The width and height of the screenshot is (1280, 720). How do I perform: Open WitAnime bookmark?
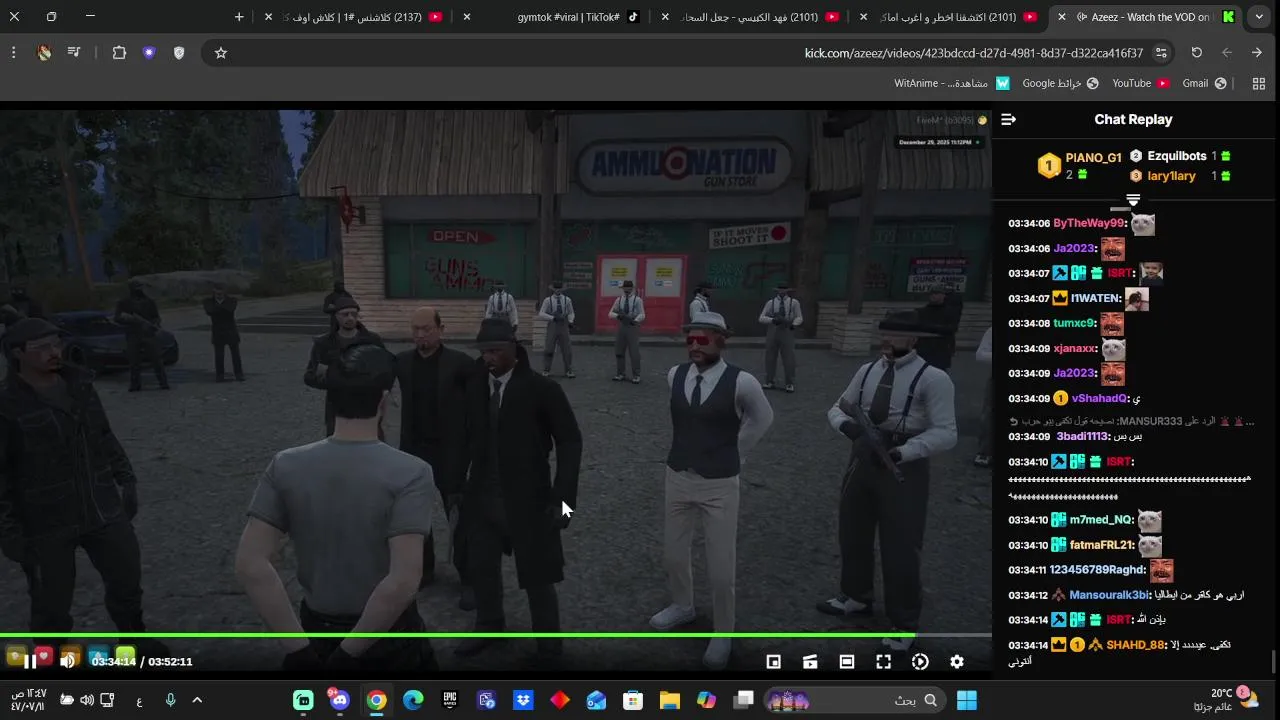pyautogui.click(x=952, y=83)
